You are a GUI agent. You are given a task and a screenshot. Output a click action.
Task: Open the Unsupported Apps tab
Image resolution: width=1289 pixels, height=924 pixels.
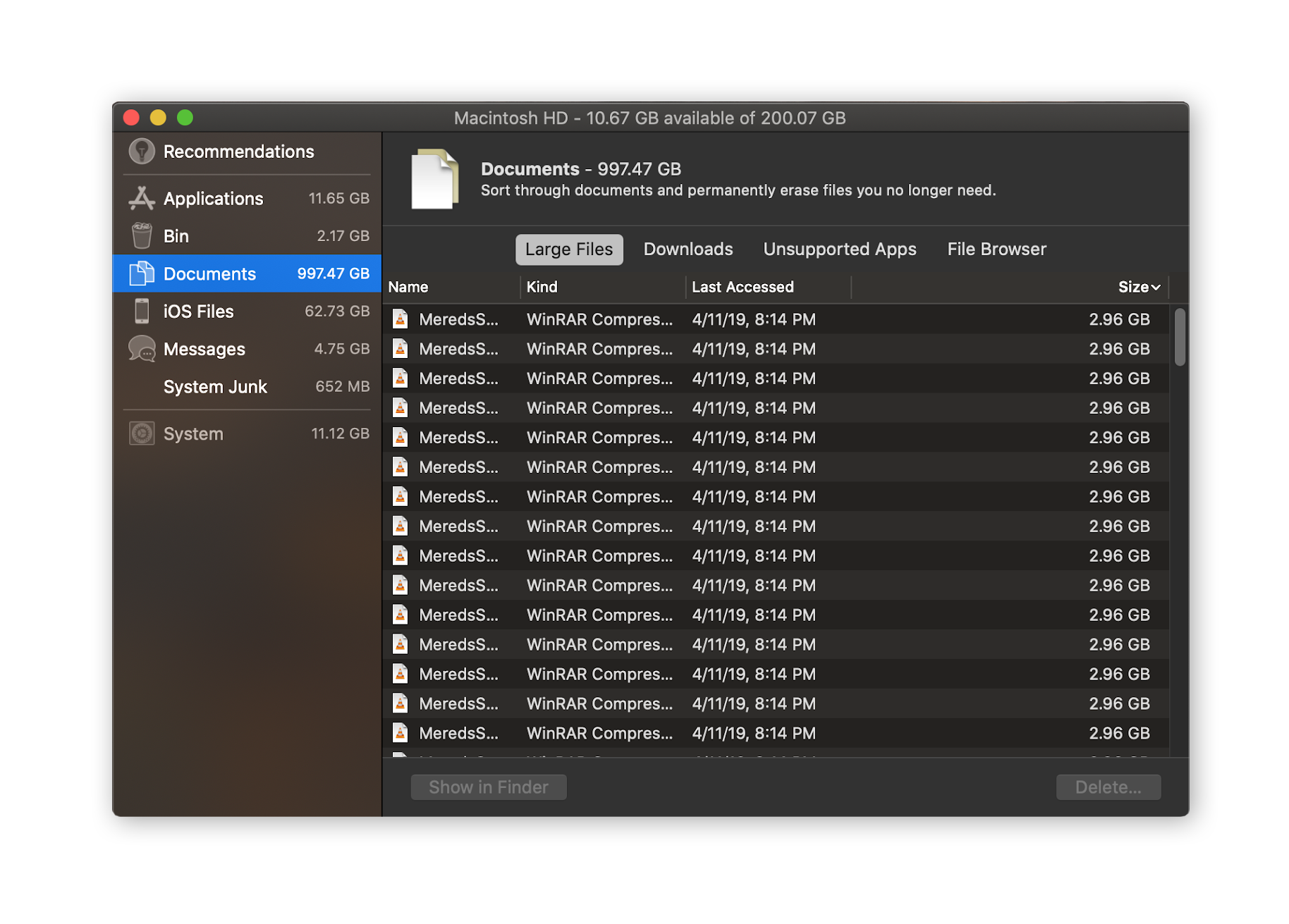pyautogui.click(x=839, y=250)
